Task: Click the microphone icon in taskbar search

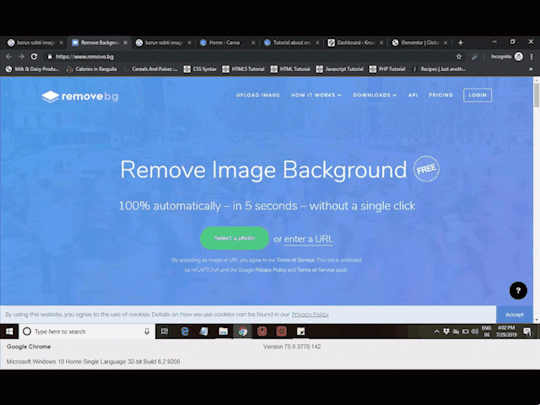Action: 147,331
